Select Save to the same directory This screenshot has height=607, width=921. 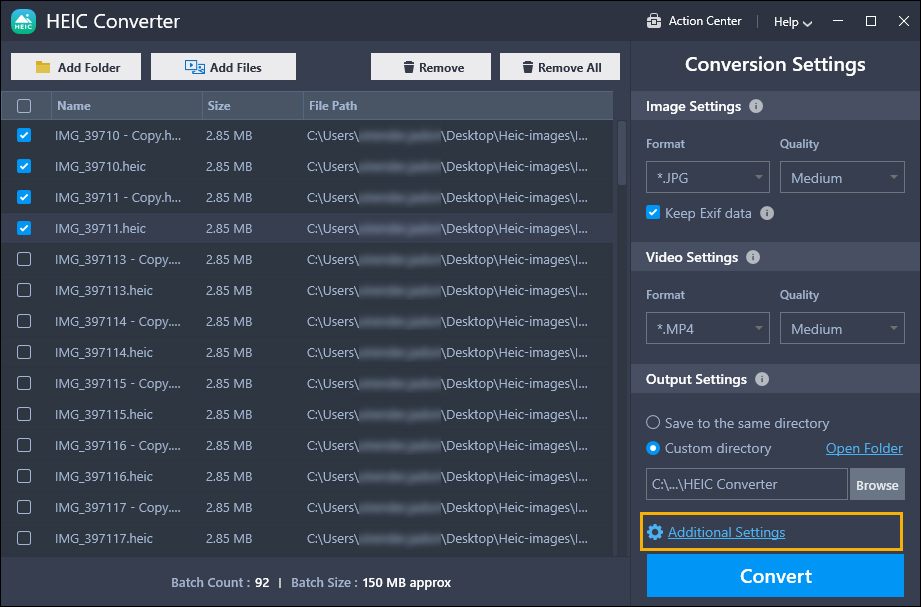click(653, 422)
